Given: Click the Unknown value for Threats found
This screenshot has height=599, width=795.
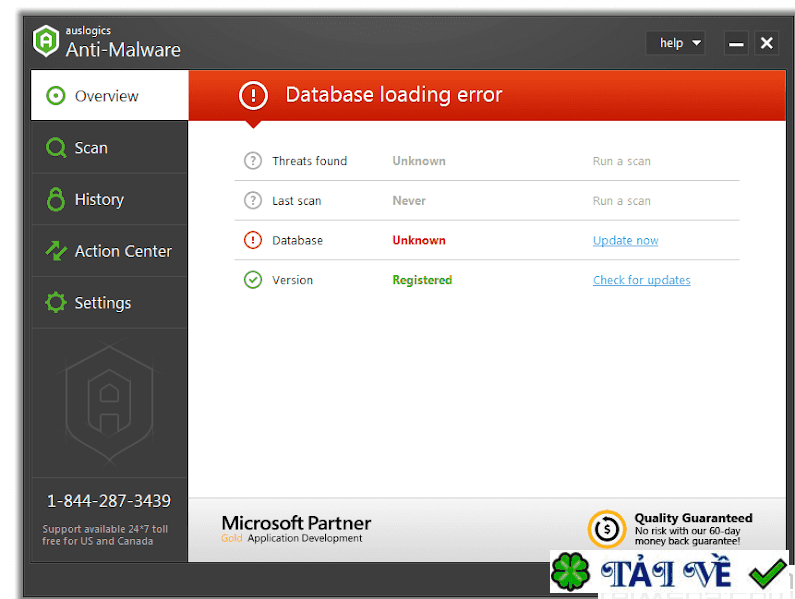Looking at the screenshot, I should pyautogui.click(x=419, y=161).
